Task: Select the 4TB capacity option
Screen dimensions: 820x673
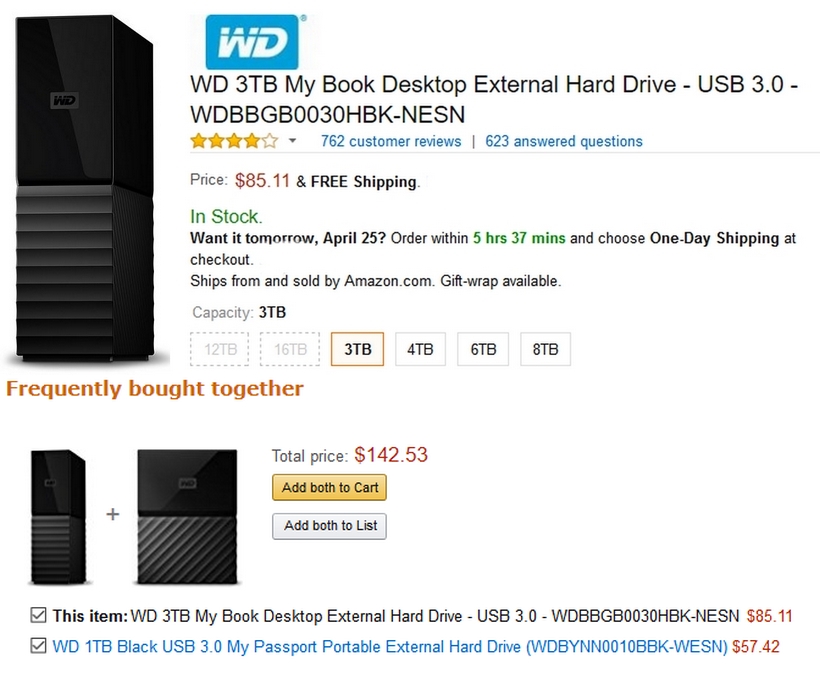Action: point(420,350)
